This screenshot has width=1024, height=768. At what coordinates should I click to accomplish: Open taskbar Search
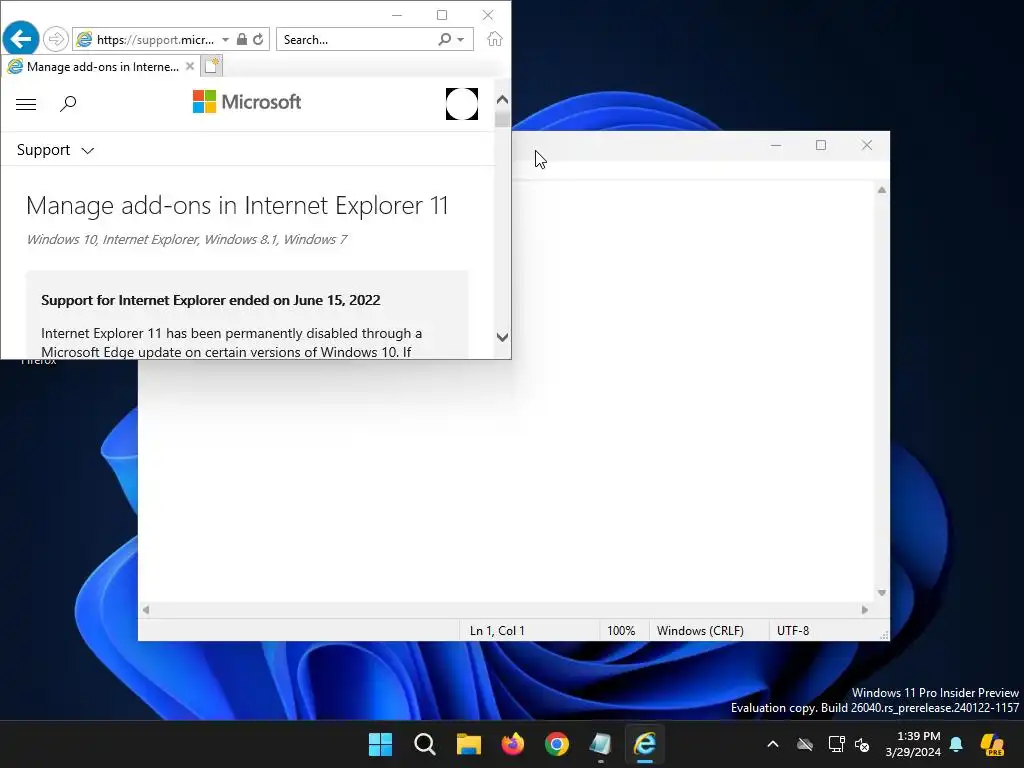click(x=424, y=744)
